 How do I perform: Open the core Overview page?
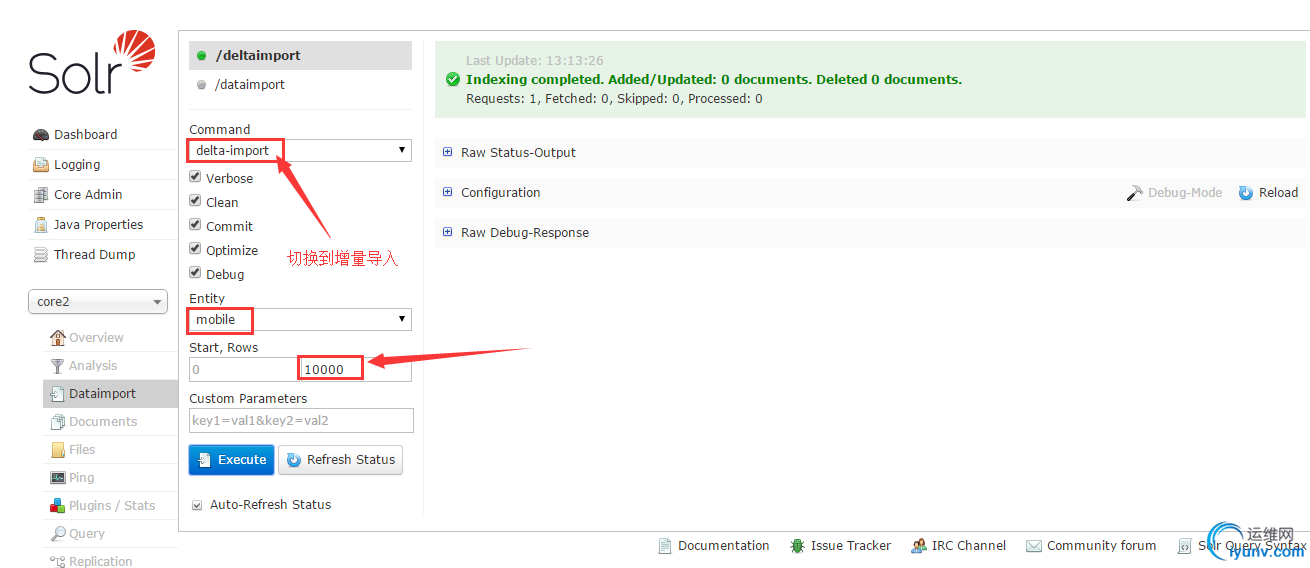point(97,338)
